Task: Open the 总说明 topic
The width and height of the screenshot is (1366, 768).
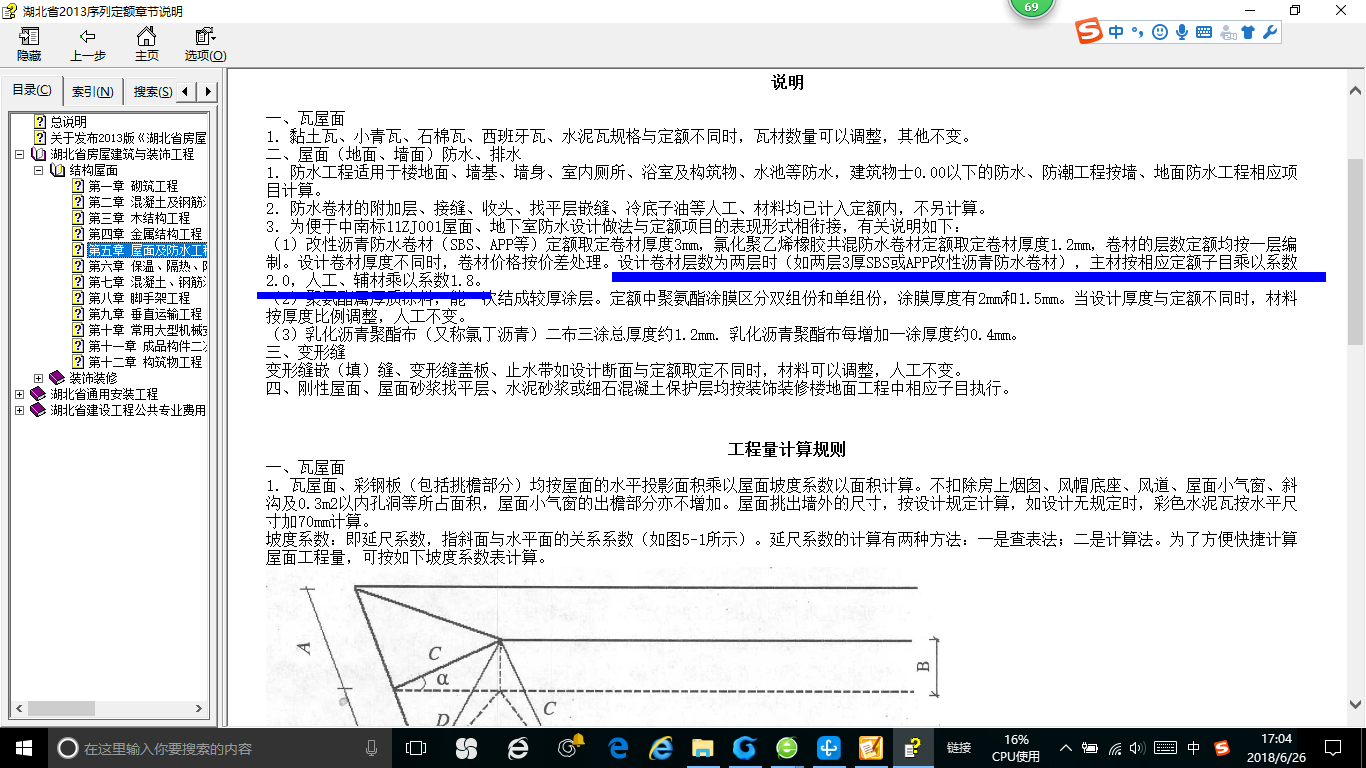Action: pyautogui.click(x=69, y=122)
